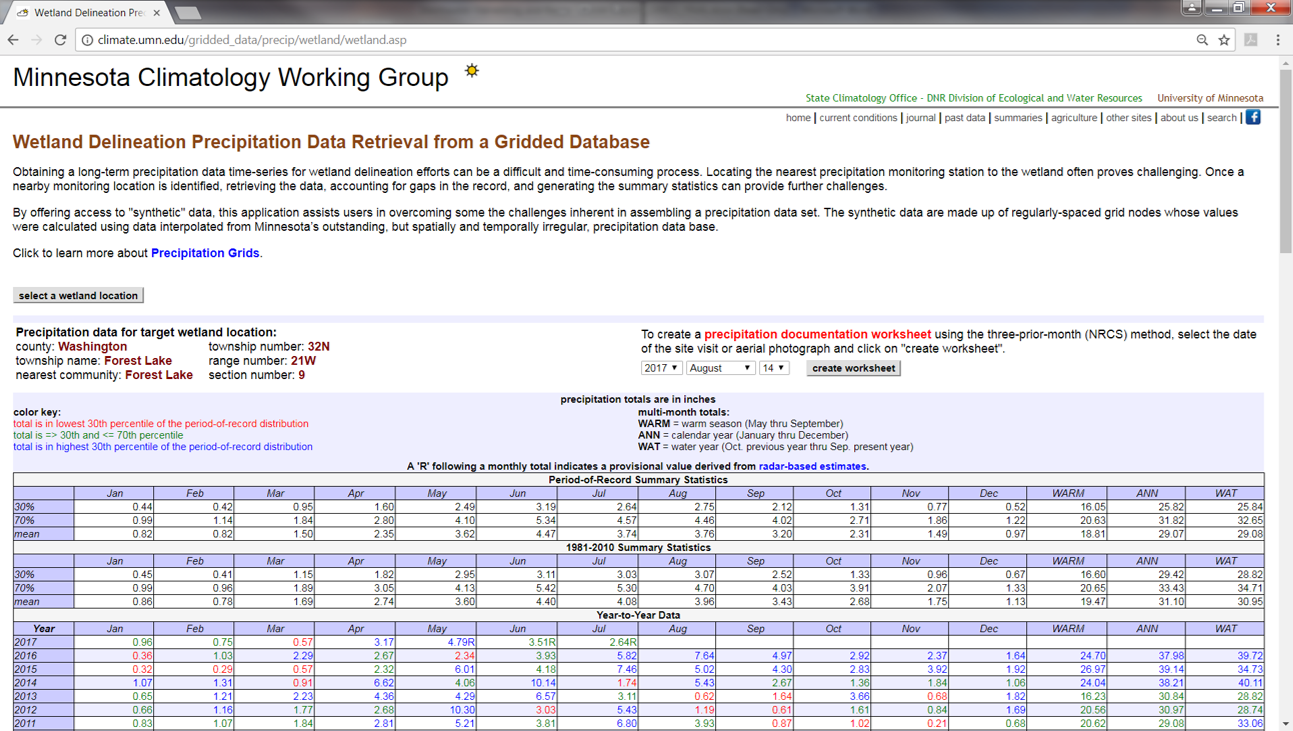Open the past data menu item
Viewport: 1293px width, 731px height.
click(964, 117)
